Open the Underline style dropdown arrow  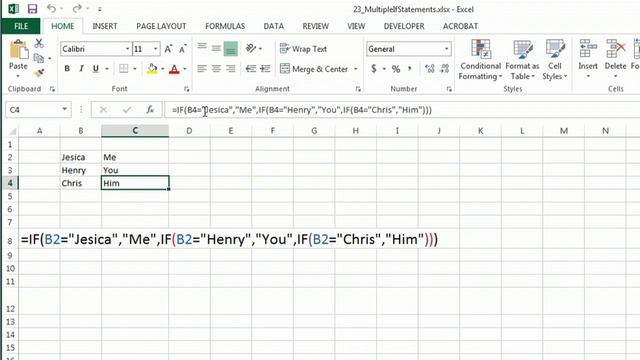coord(107,69)
